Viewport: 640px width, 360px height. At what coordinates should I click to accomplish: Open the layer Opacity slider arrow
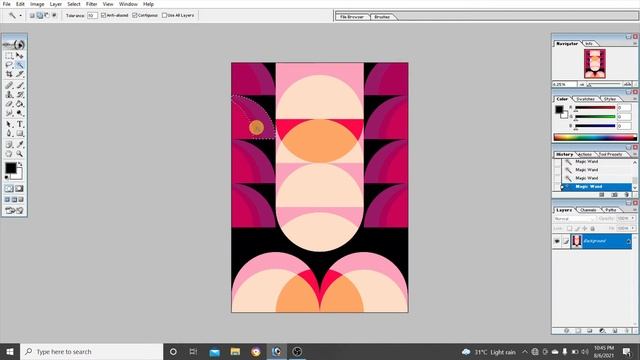coord(633,218)
